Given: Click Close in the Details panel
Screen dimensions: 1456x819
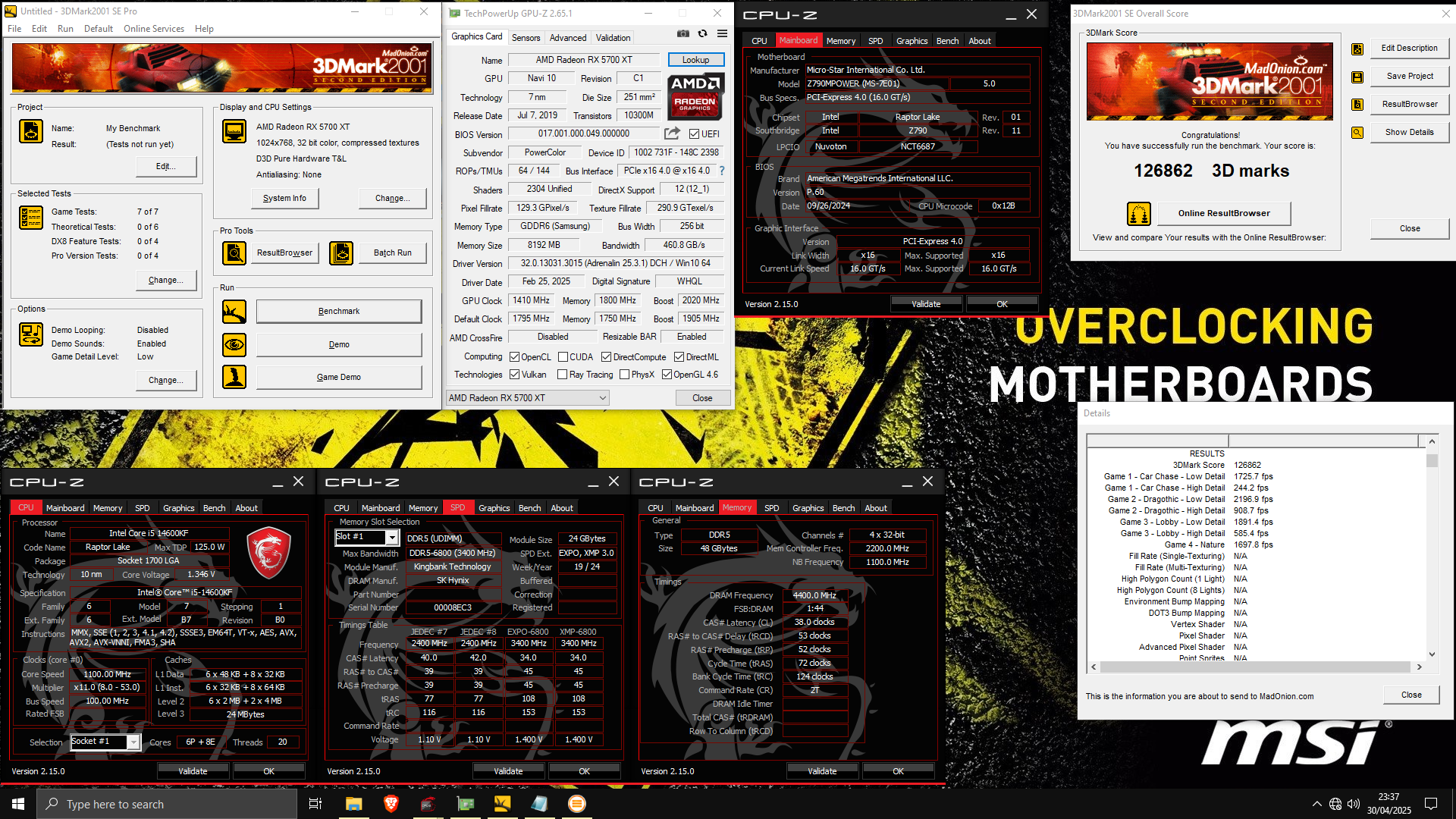Looking at the screenshot, I should tap(1411, 695).
